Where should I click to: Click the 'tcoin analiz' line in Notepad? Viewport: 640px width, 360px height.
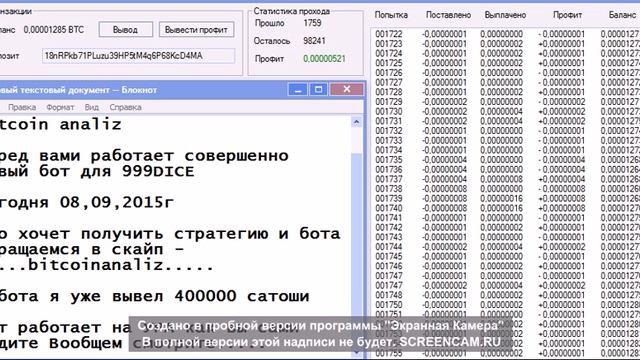coord(60,124)
